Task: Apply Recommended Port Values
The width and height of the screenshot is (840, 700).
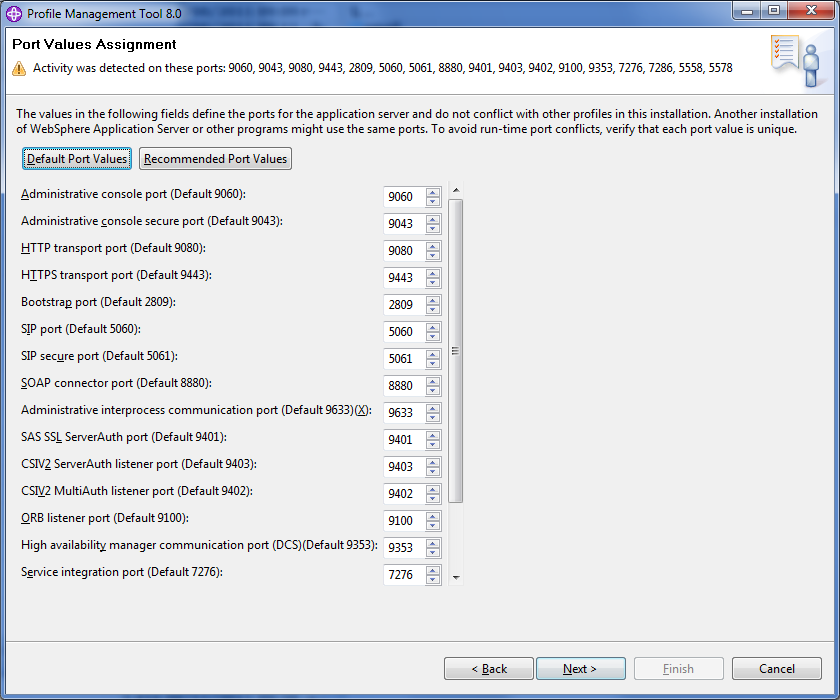Action: coord(215,159)
